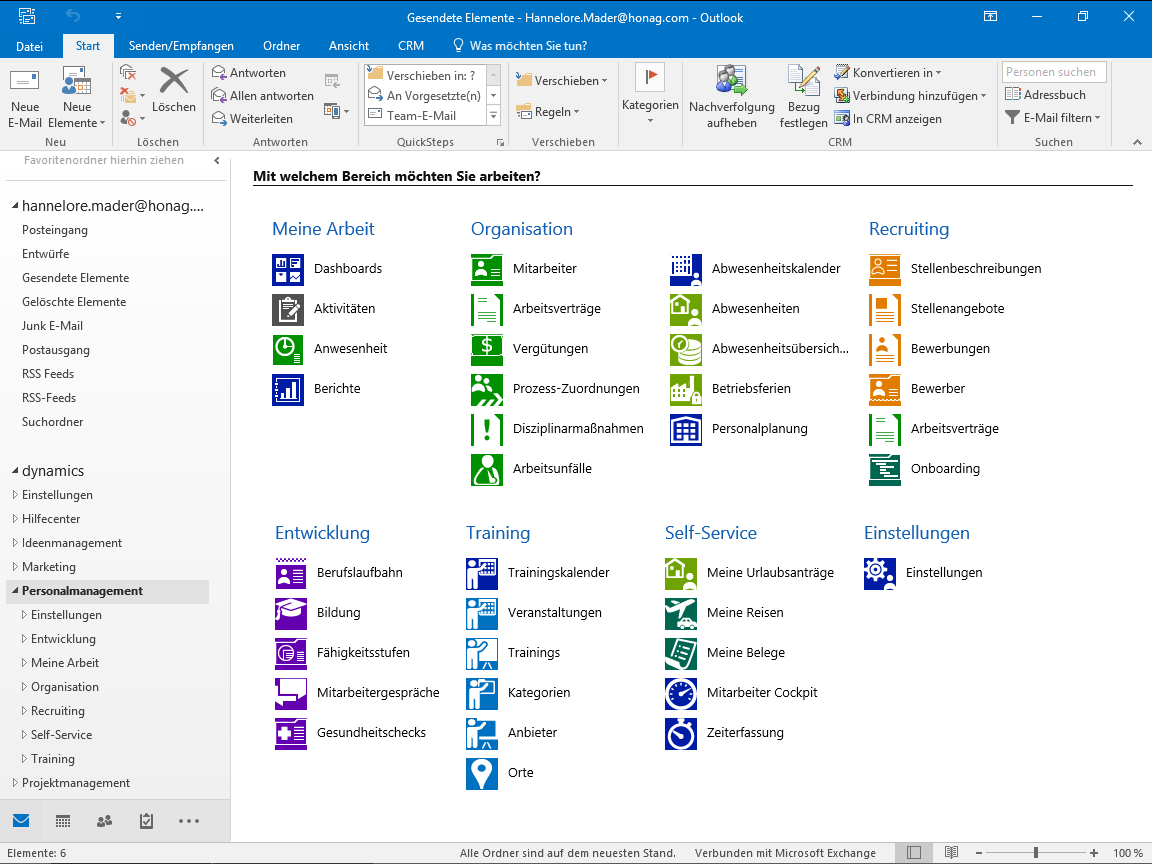Expand the Projektmanagement folder
Viewport: 1152px width, 864px height.
coord(15,783)
